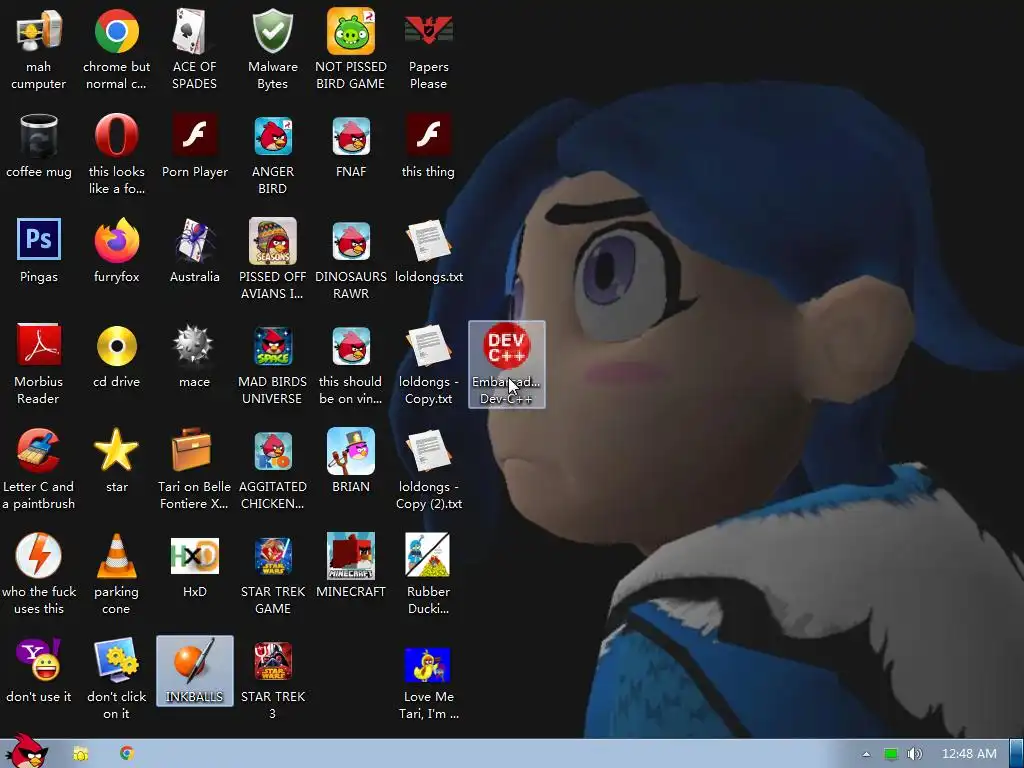Launch Chrome from the taskbar
1024x768 pixels.
pyautogui.click(x=127, y=753)
